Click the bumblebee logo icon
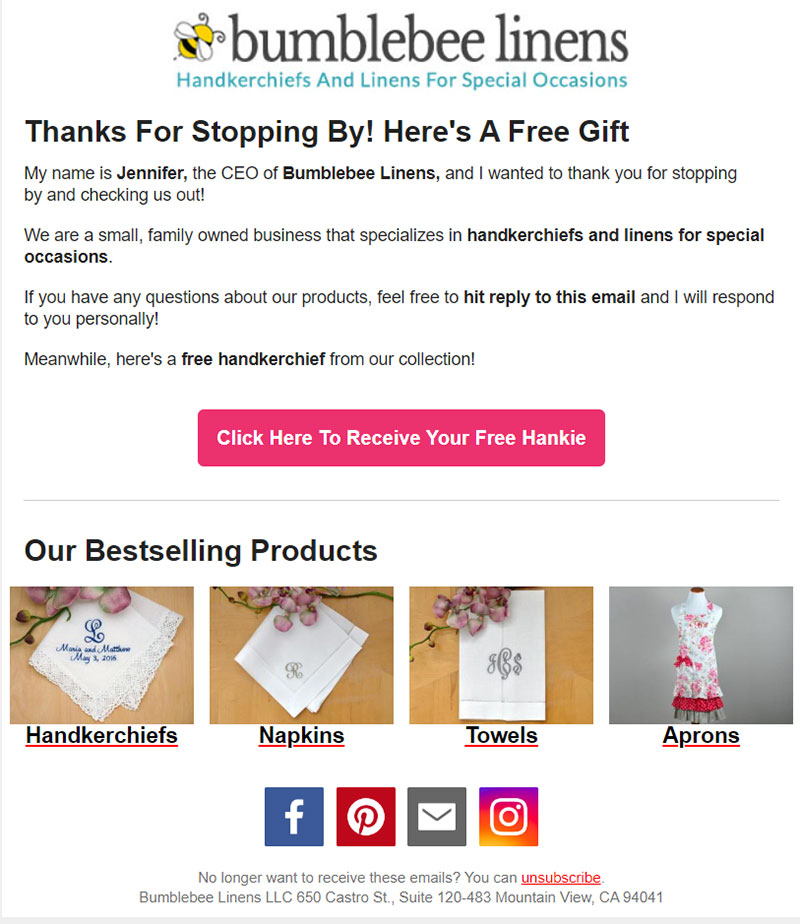The width and height of the screenshot is (800, 924). 199,37
